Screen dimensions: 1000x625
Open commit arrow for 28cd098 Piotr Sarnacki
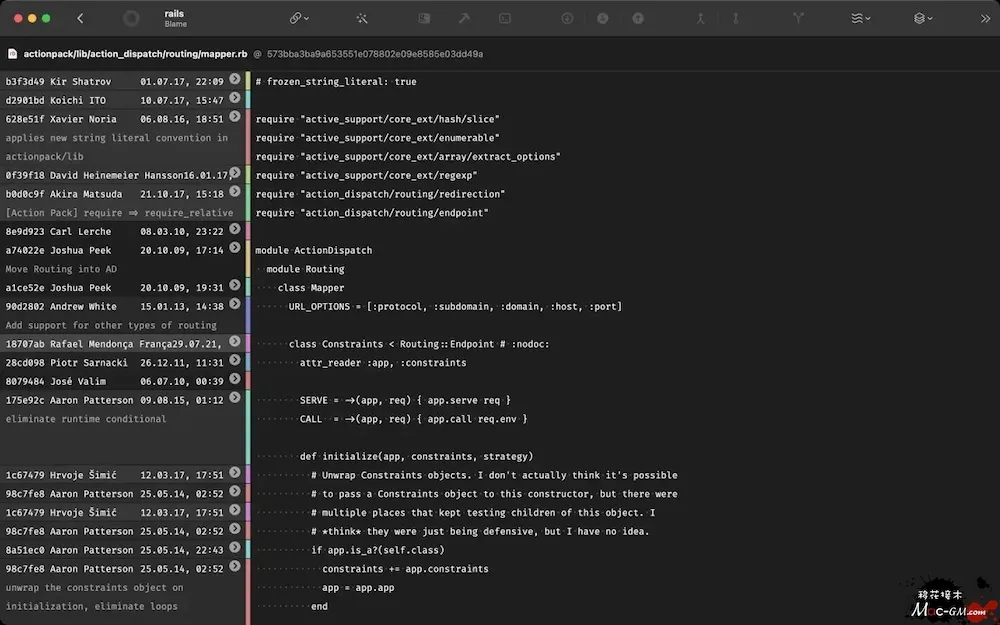point(235,360)
